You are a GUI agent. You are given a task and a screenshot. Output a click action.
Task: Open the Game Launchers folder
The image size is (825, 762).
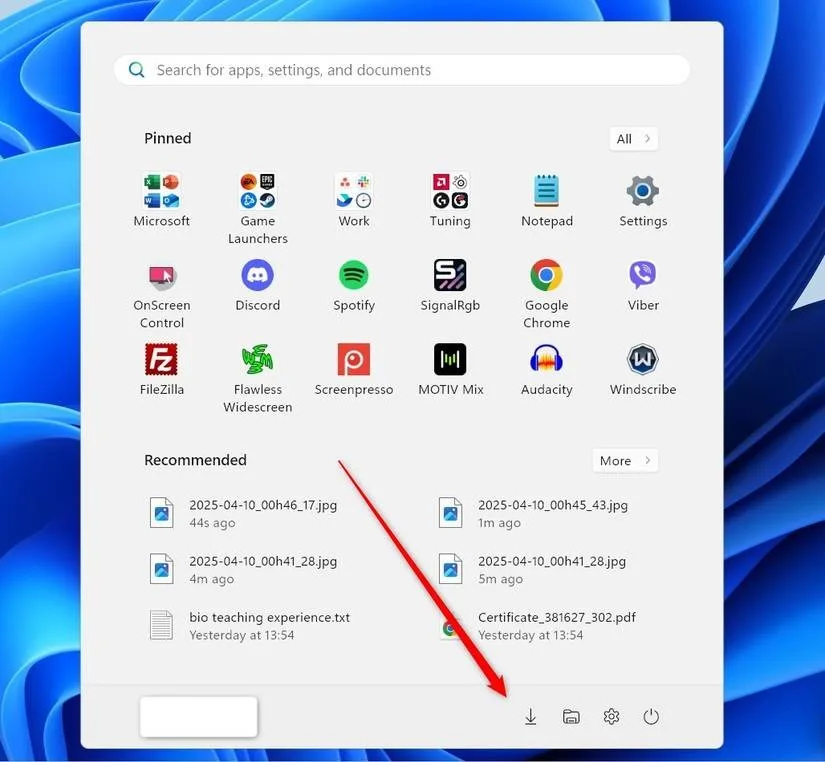257,208
